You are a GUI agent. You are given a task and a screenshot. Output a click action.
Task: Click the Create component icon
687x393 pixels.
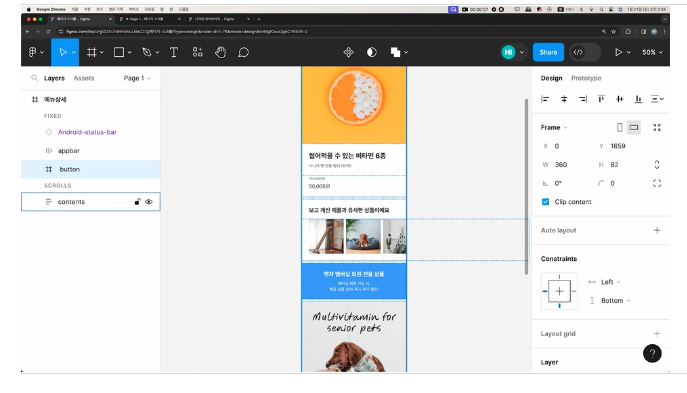[x=348, y=52]
